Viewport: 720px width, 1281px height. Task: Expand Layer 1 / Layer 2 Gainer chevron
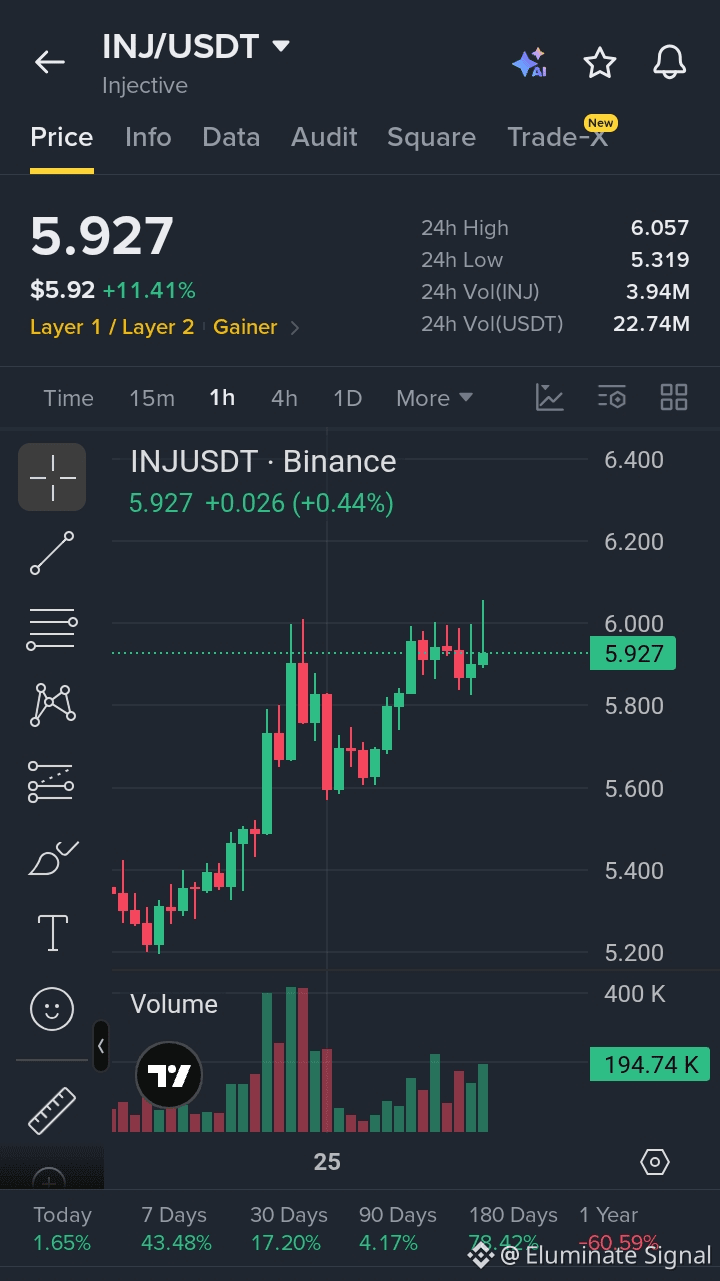tap(294, 327)
